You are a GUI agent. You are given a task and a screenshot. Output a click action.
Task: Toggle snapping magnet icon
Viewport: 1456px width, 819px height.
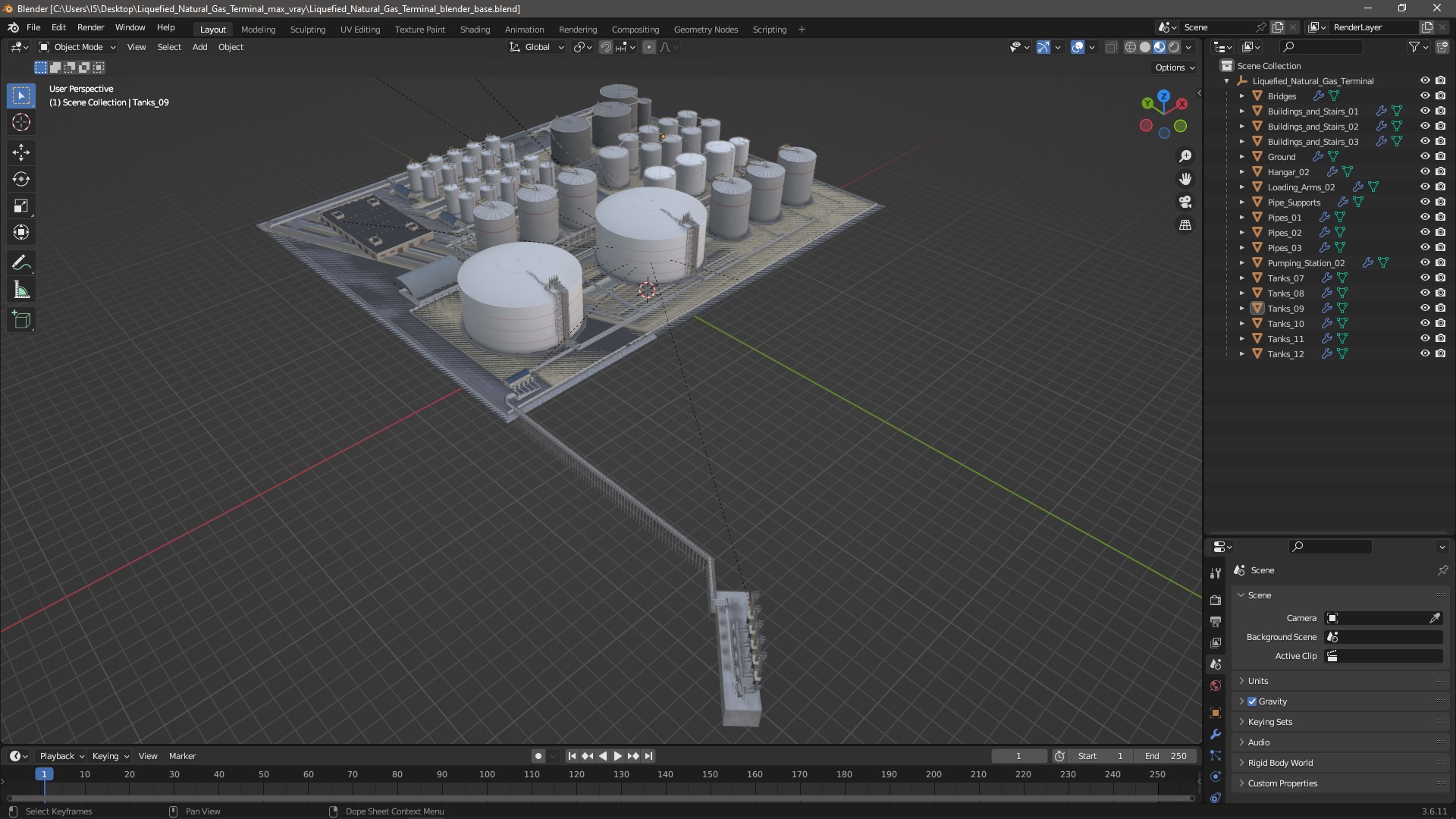click(x=606, y=47)
